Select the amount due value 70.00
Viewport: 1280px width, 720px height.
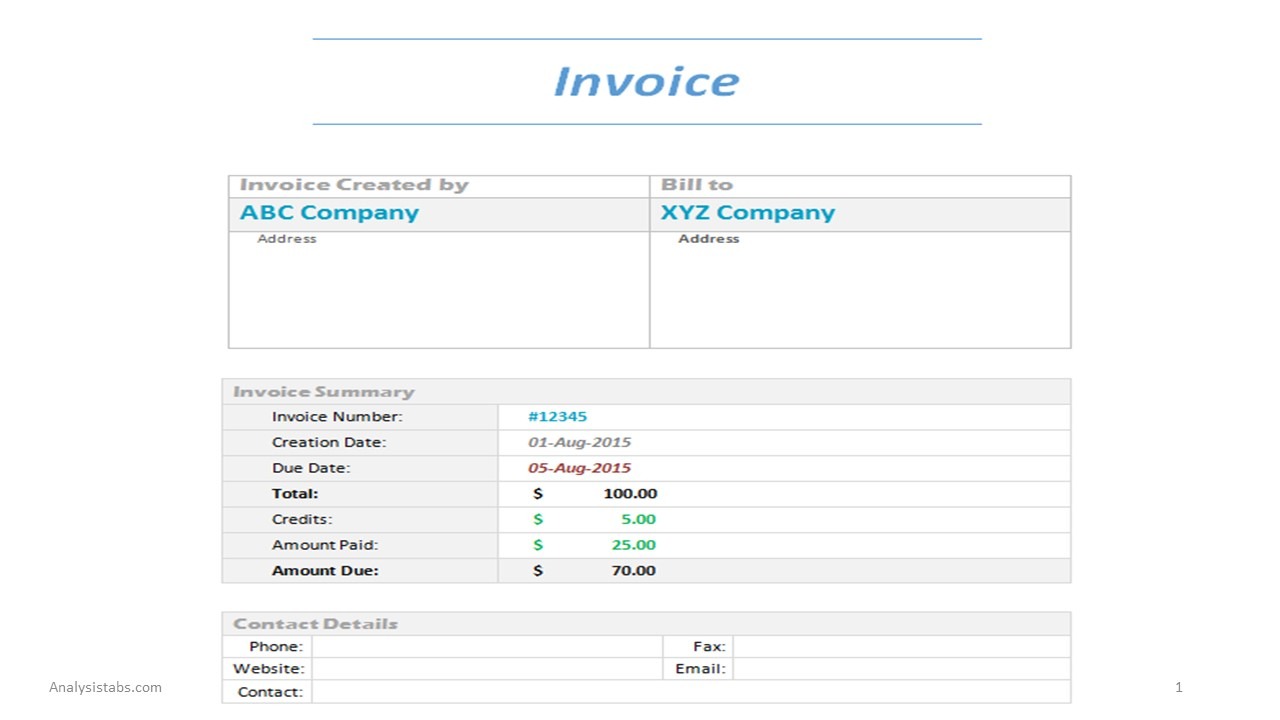click(634, 571)
